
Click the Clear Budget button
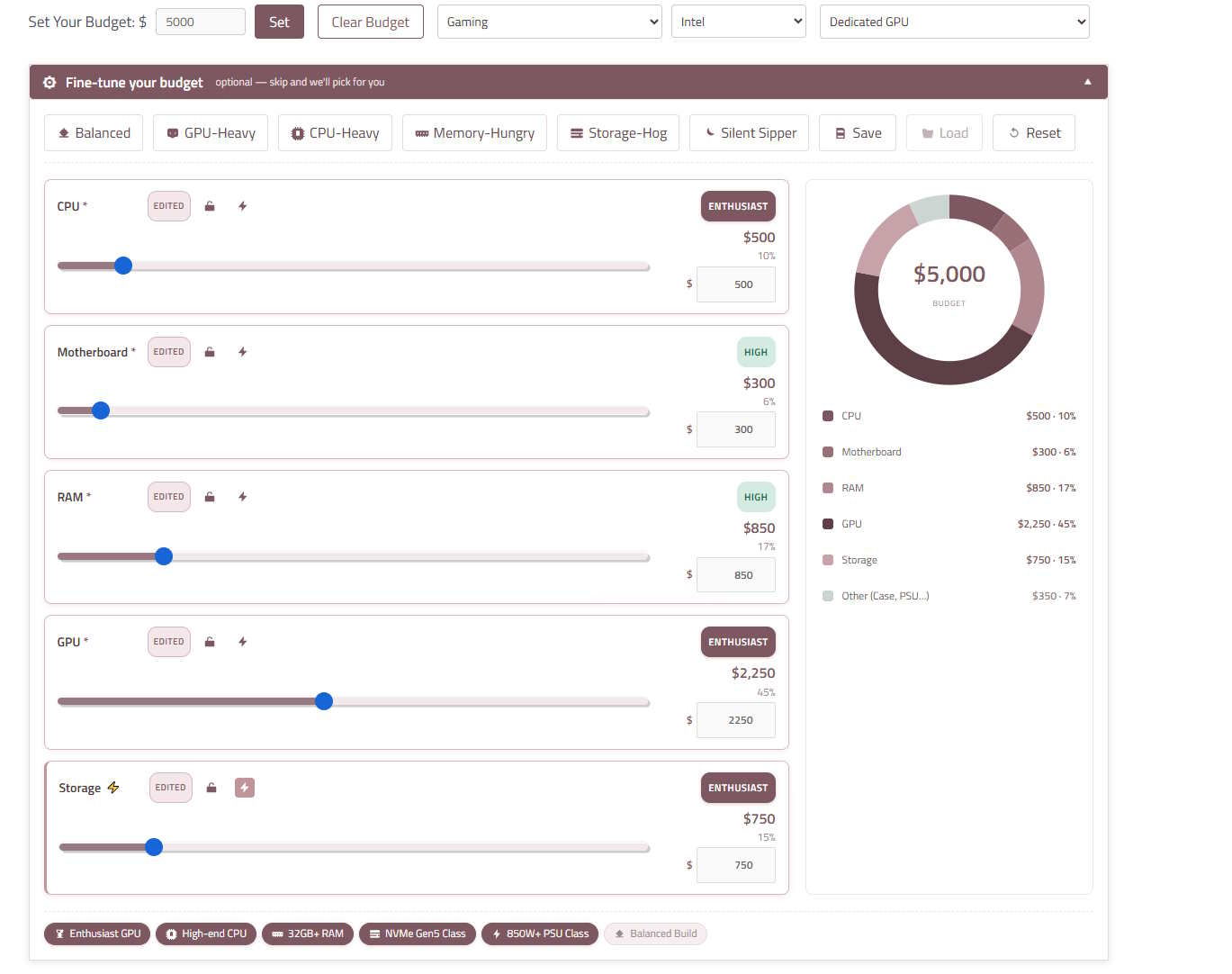tap(370, 22)
